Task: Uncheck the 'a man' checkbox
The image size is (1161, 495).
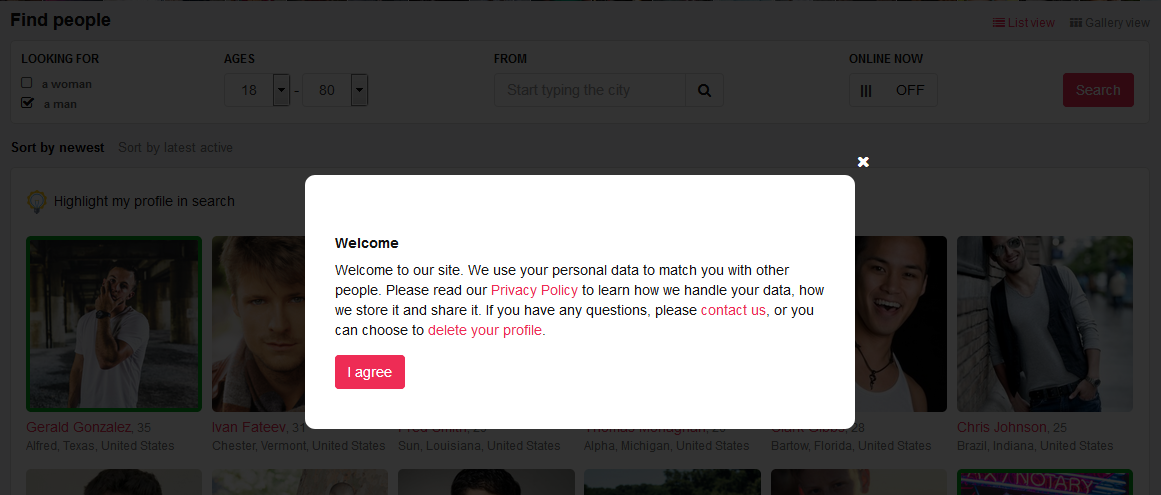Action: point(27,103)
